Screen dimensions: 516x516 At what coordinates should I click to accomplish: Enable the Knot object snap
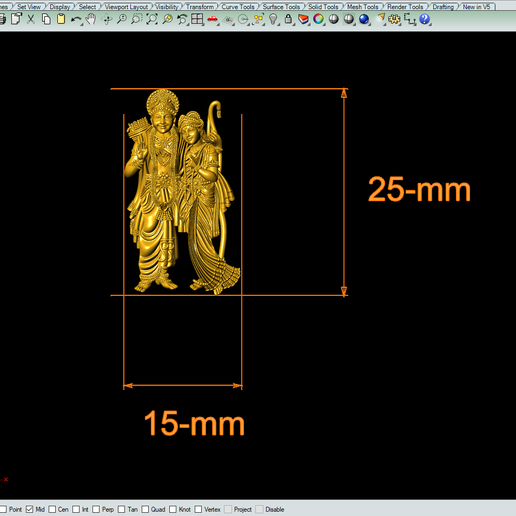click(x=173, y=509)
